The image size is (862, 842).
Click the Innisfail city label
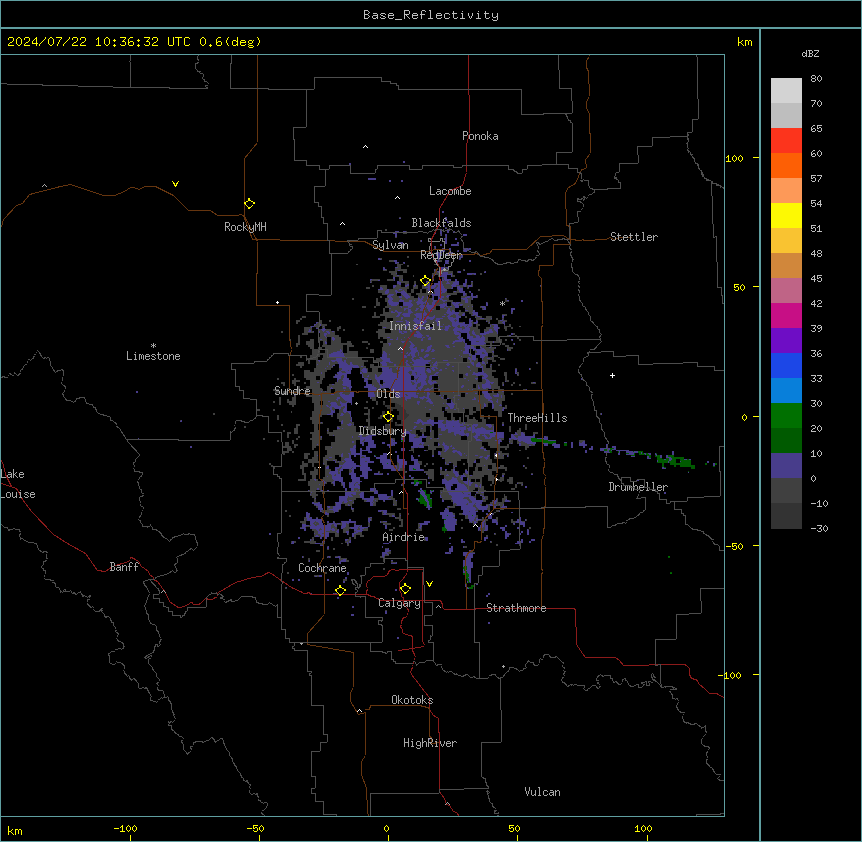point(415,326)
